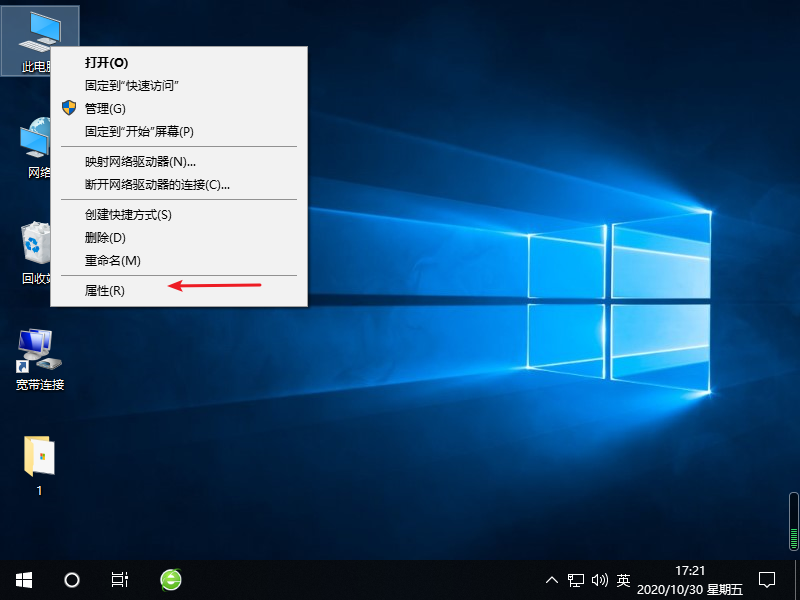Open Cortana search on the taskbar
The image size is (800, 600).
pos(70,580)
